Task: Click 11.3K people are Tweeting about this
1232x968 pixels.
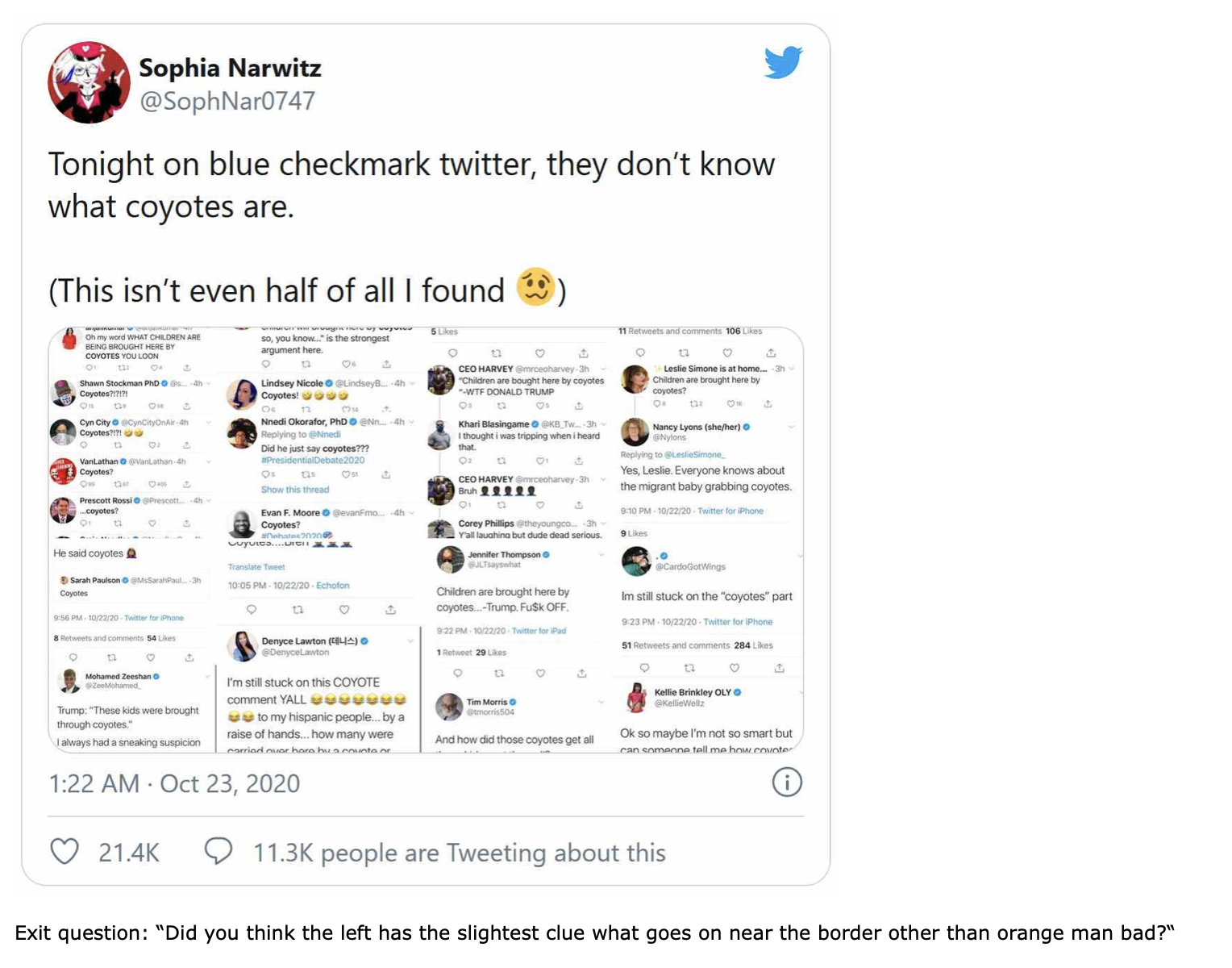Action: click(x=459, y=853)
